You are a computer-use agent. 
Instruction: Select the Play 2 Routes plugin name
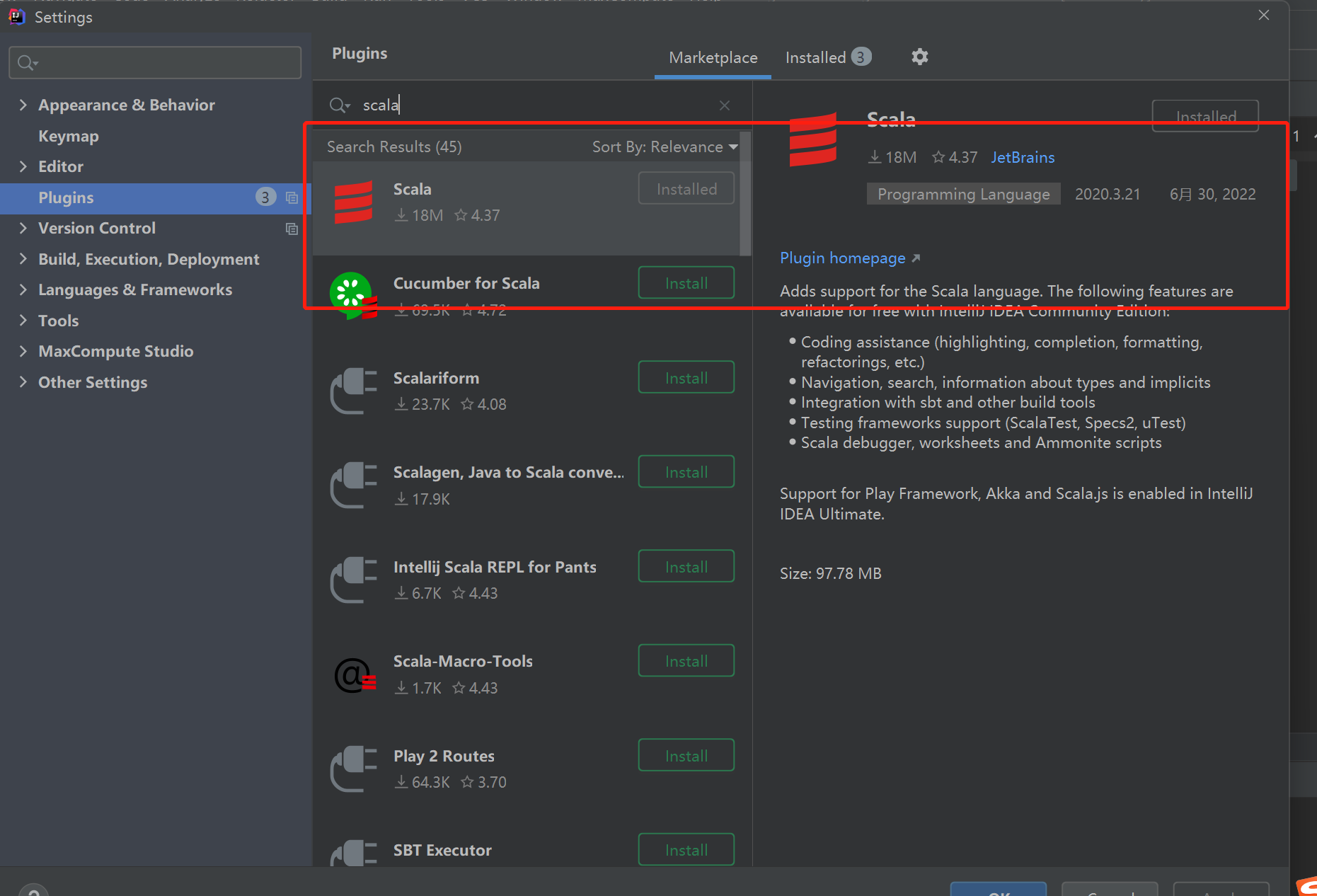pyautogui.click(x=444, y=756)
